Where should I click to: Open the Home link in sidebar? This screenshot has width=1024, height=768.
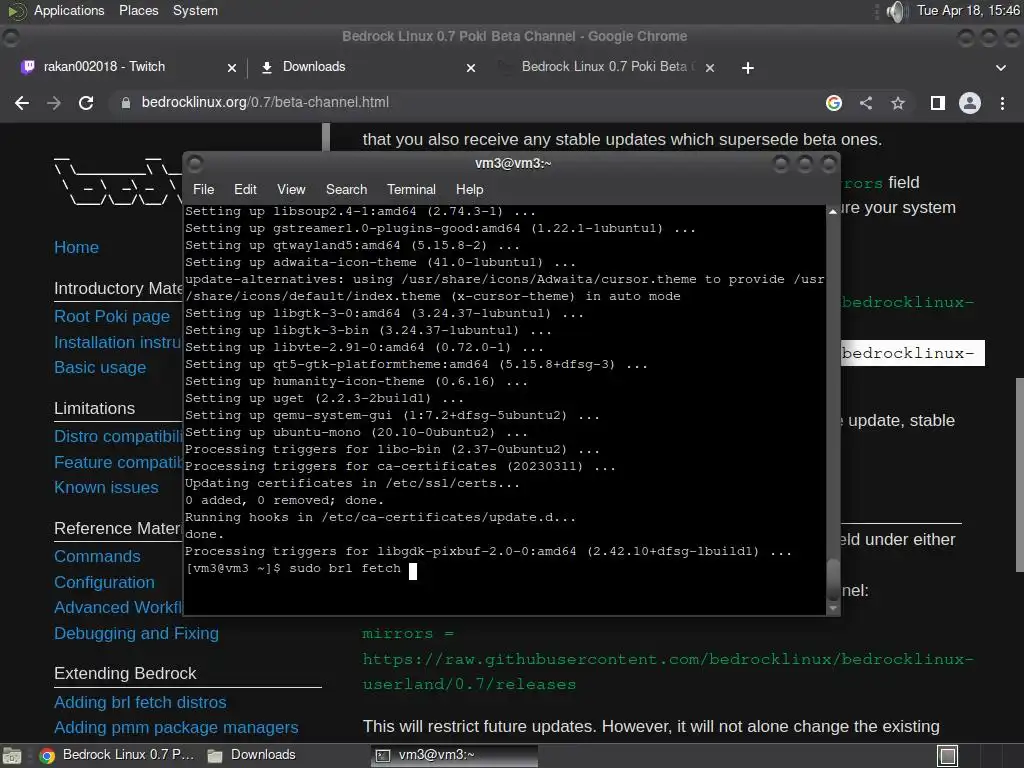76,248
